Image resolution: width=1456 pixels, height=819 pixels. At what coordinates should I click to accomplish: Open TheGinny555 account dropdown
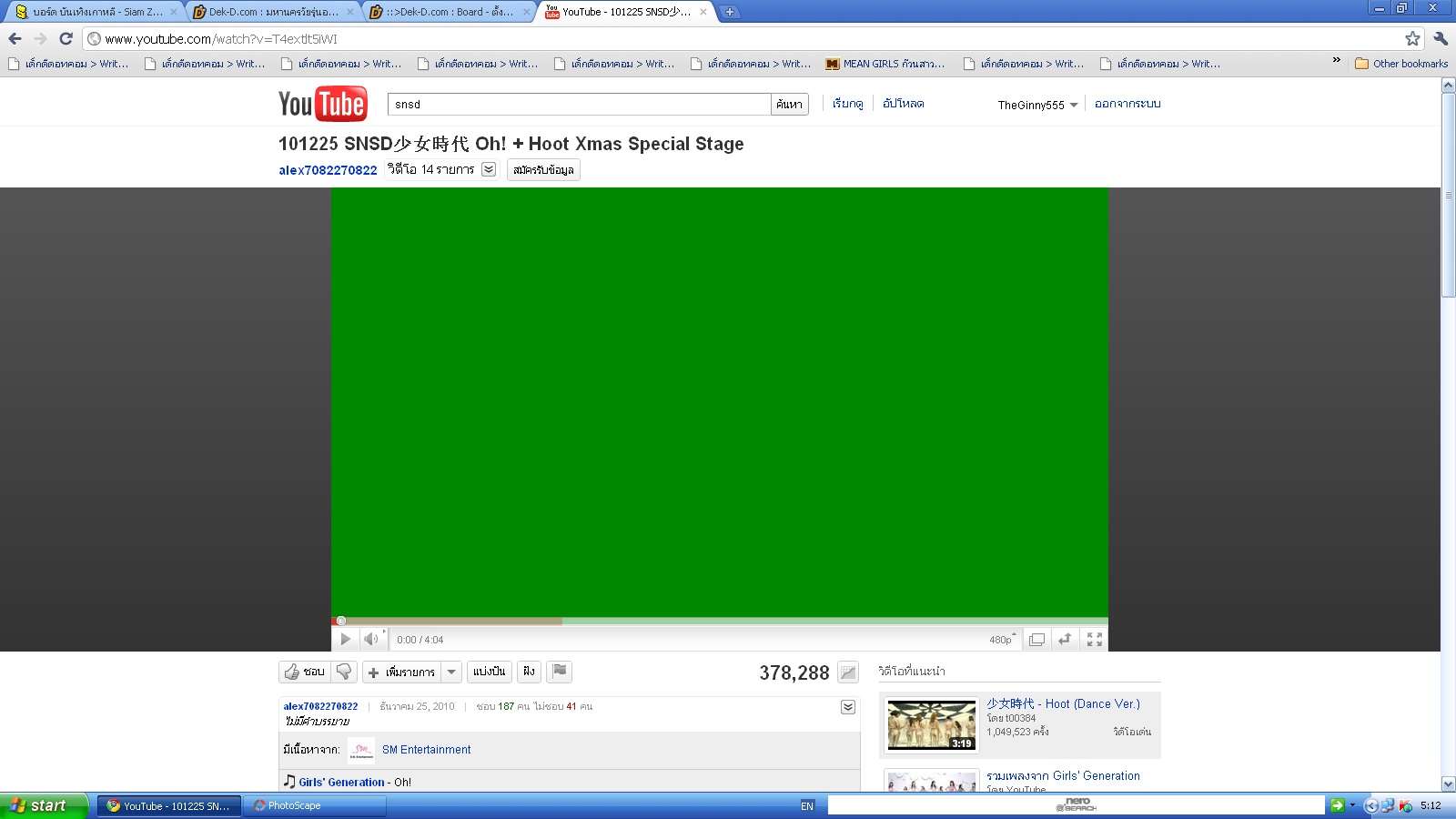point(1038,105)
